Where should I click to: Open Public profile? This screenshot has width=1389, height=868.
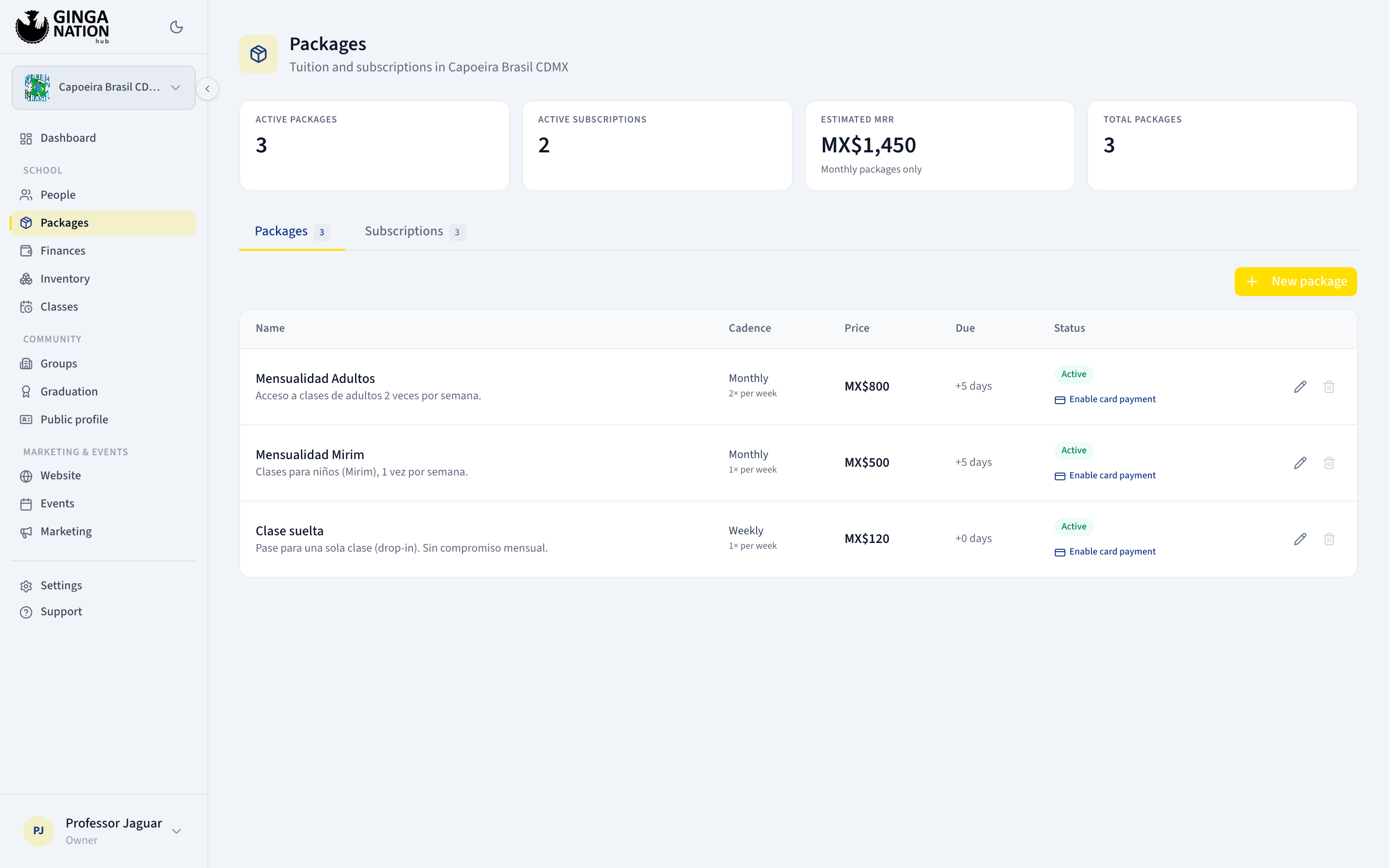[x=103, y=420]
